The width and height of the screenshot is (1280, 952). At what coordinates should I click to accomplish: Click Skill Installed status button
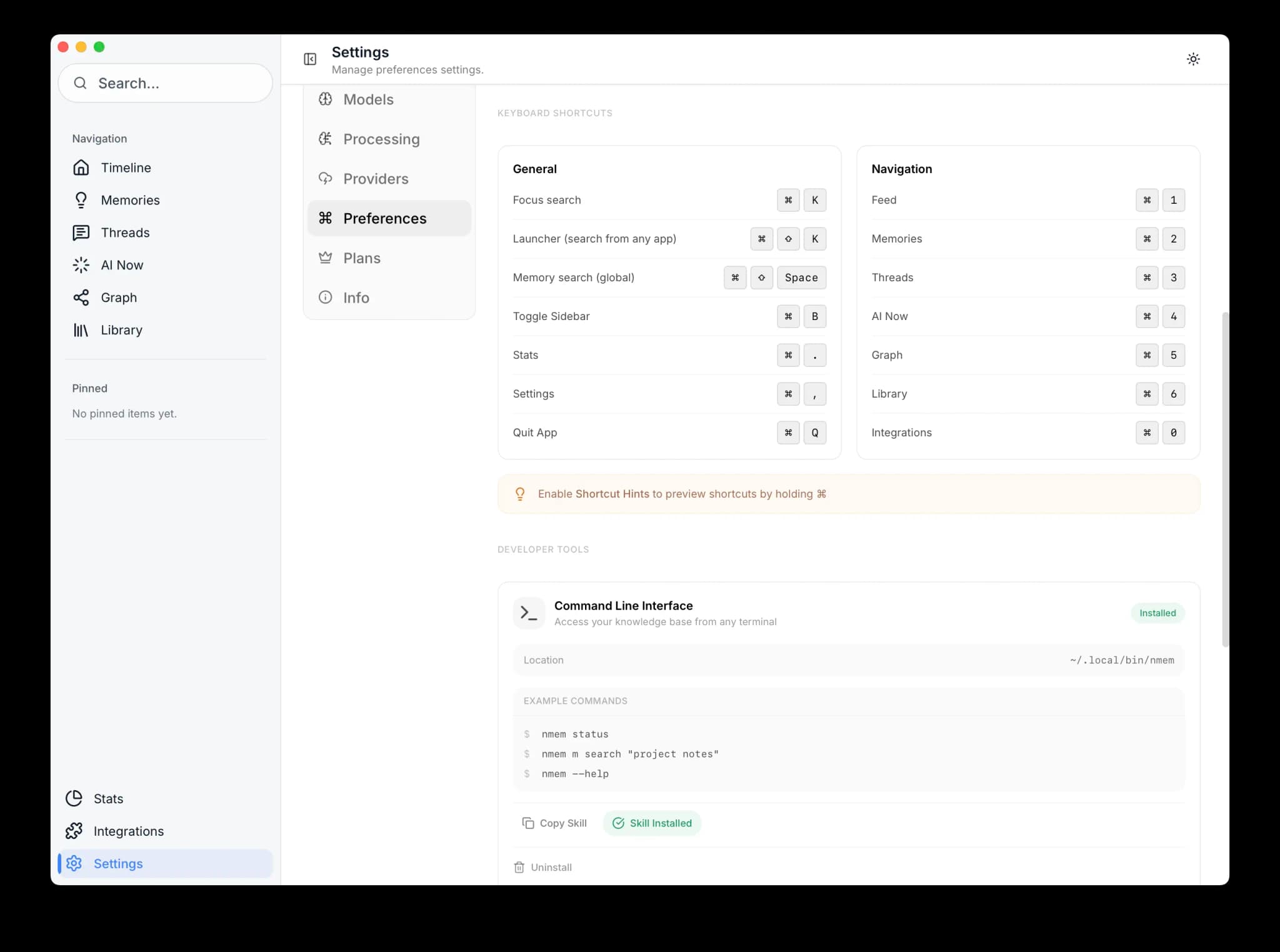(652, 823)
